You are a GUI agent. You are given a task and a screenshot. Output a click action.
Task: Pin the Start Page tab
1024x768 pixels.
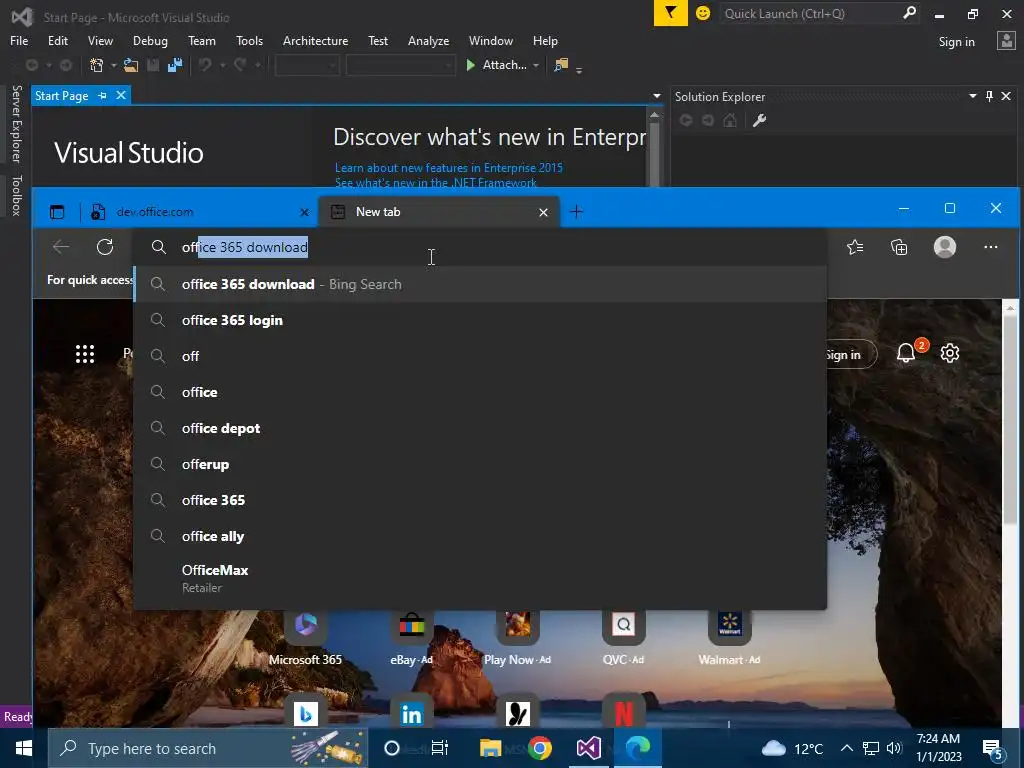[103, 95]
